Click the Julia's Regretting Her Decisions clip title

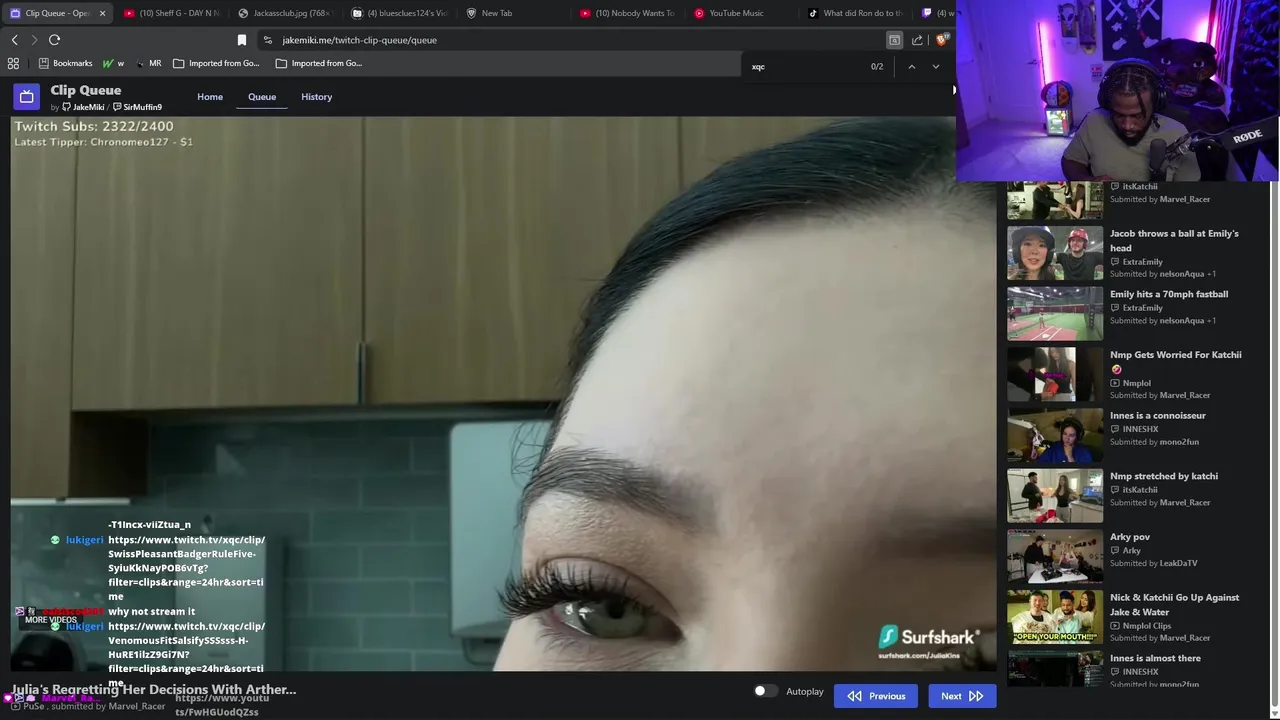point(154,689)
